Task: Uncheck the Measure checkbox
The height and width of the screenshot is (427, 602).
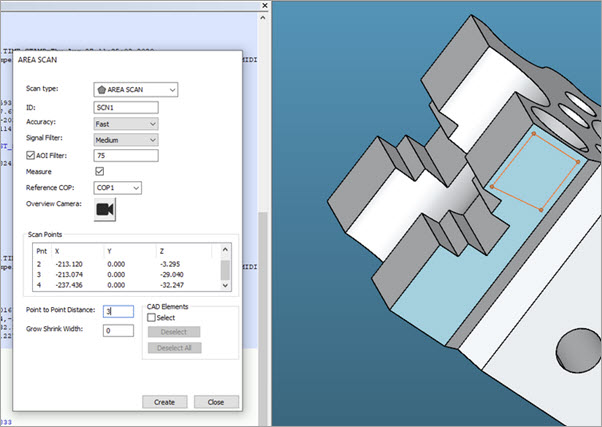Action: [x=98, y=171]
